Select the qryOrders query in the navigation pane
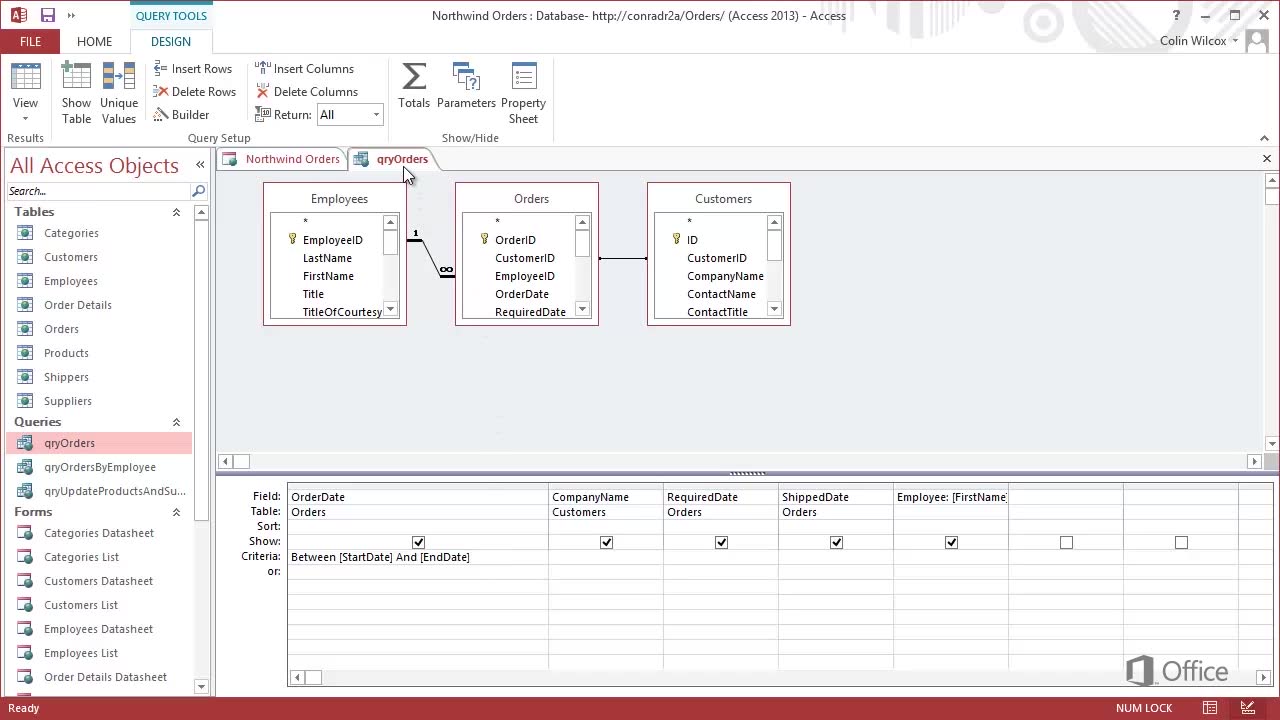Screen dimensions: 1280x720 [98, 443]
